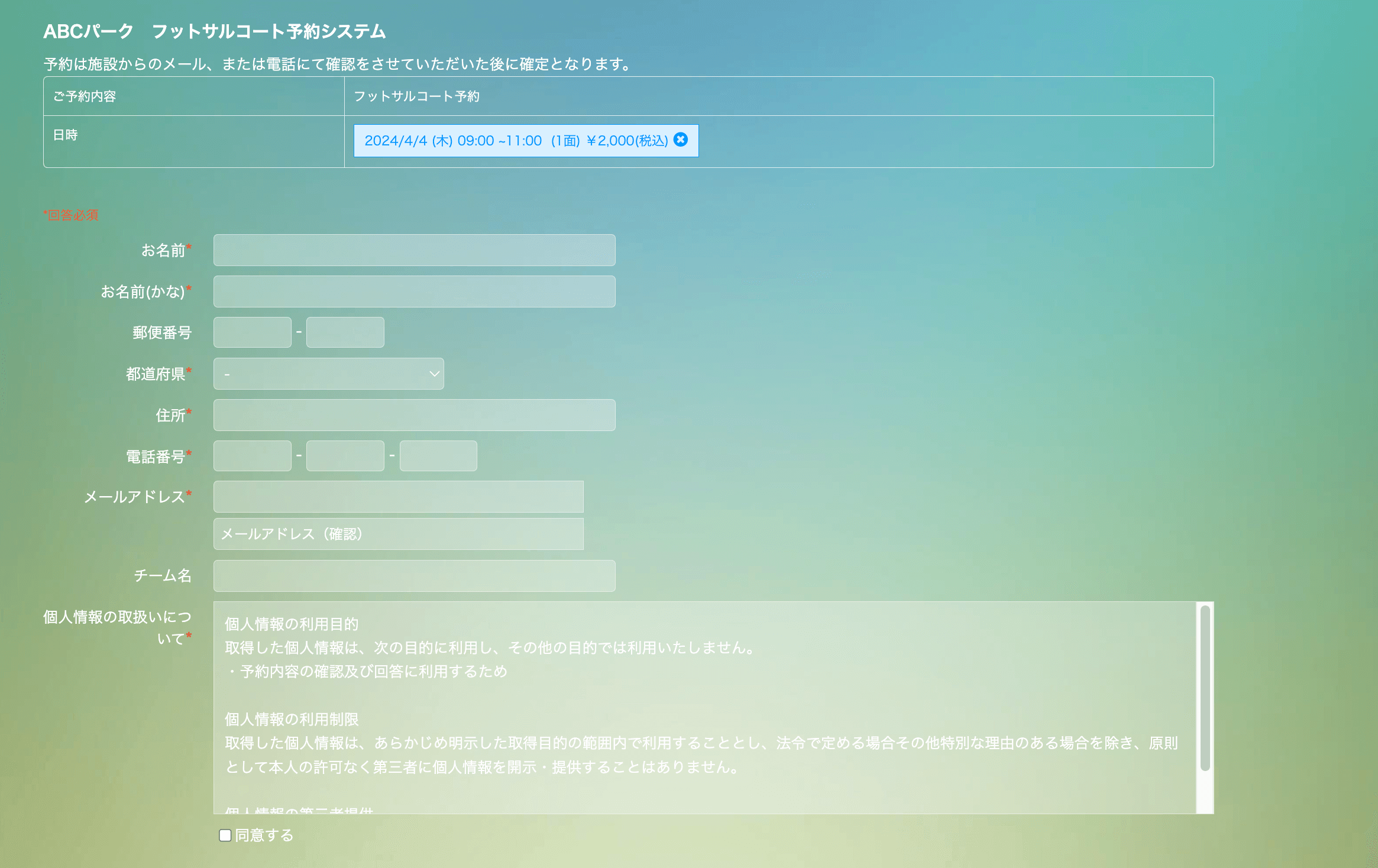Click last 電話番号 phone number box
Viewport: 1378px width, 868px height.
tap(438, 456)
